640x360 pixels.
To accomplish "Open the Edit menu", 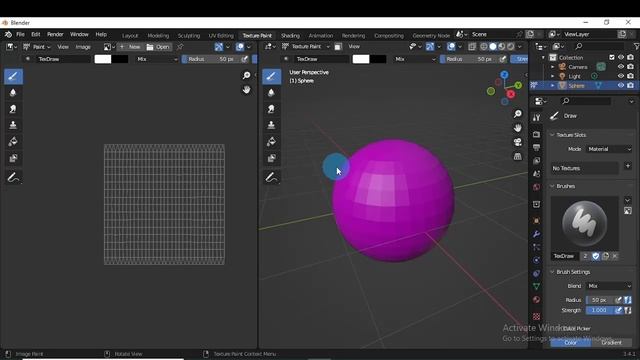I will click(x=36, y=35).
